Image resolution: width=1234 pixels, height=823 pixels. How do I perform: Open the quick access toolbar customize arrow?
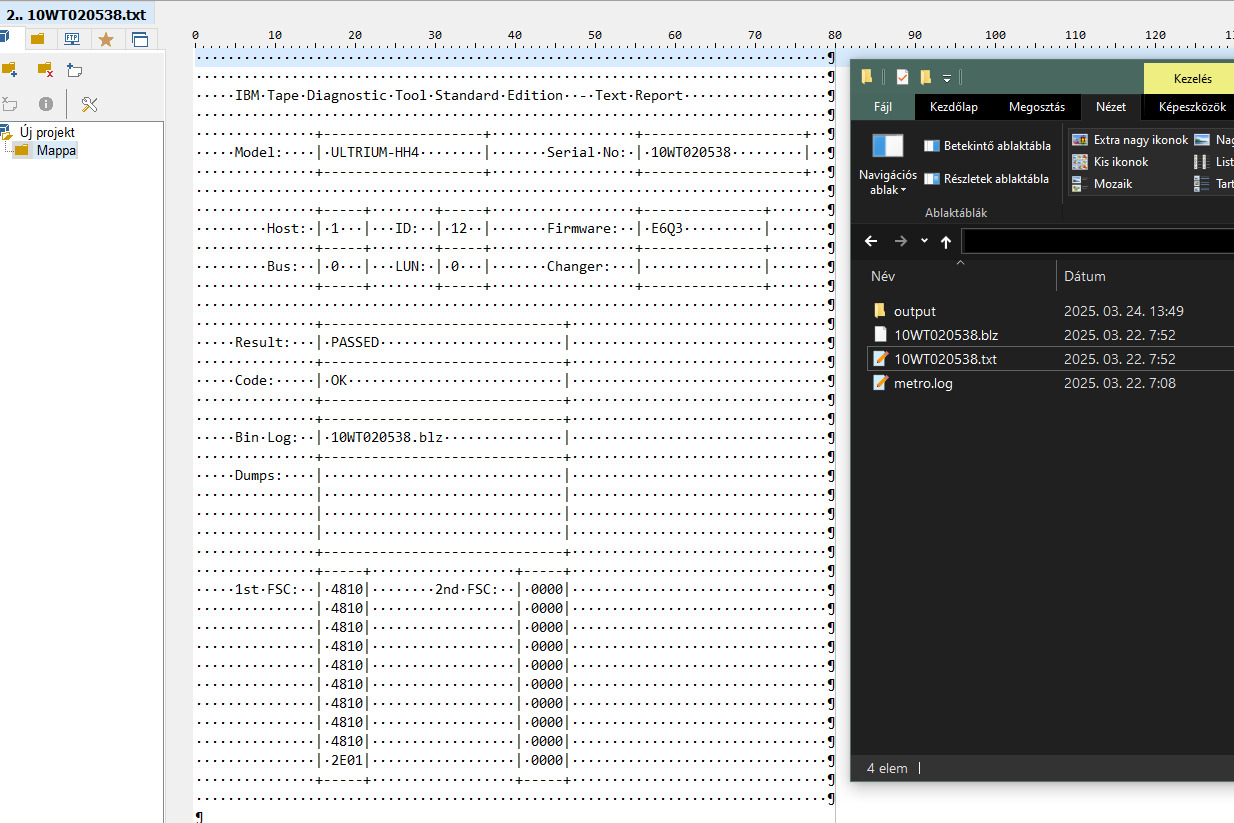pyautogui.click(x=947, y=77)
